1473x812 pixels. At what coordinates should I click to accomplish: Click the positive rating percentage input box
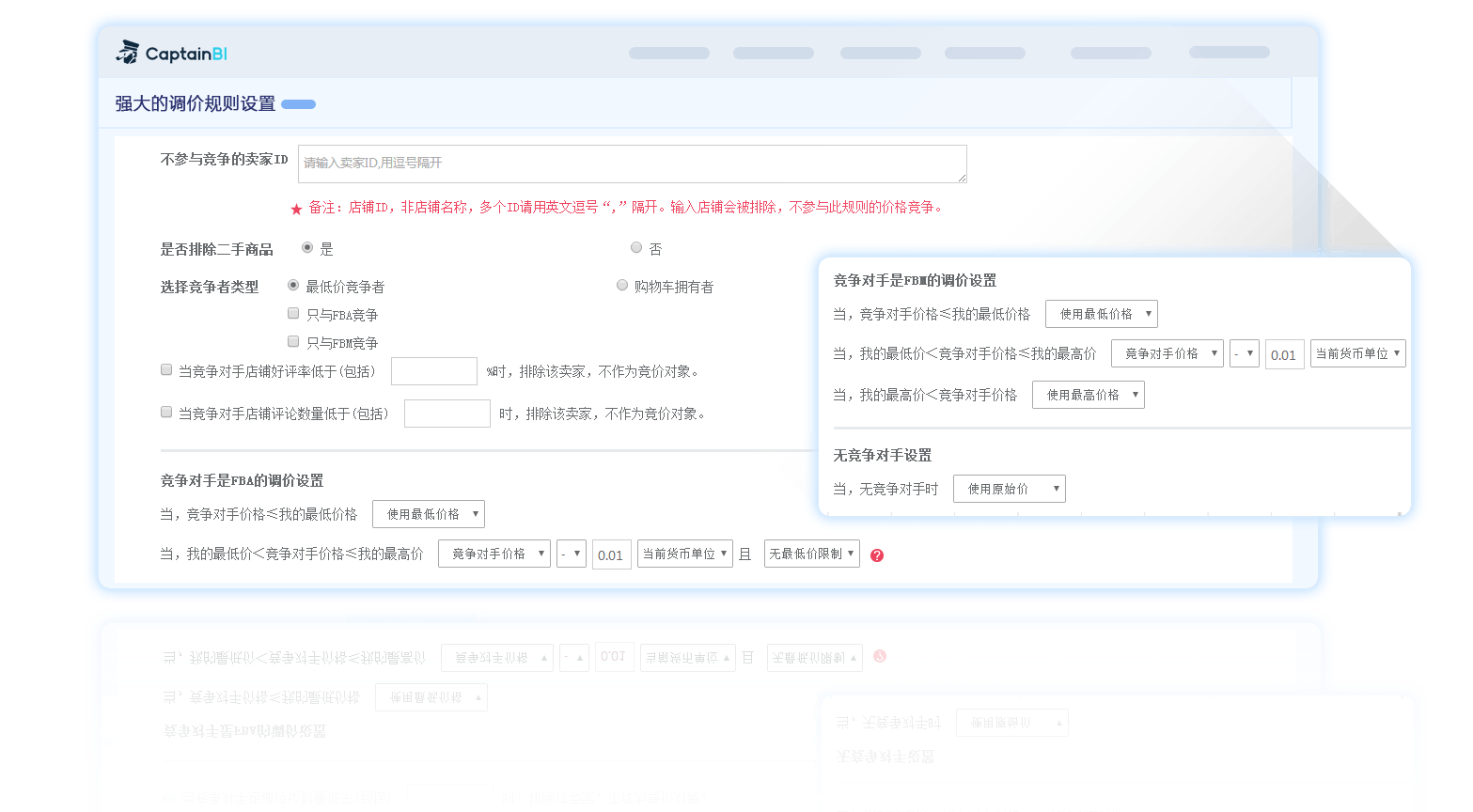pyautogui.click(x=434, y=371)
